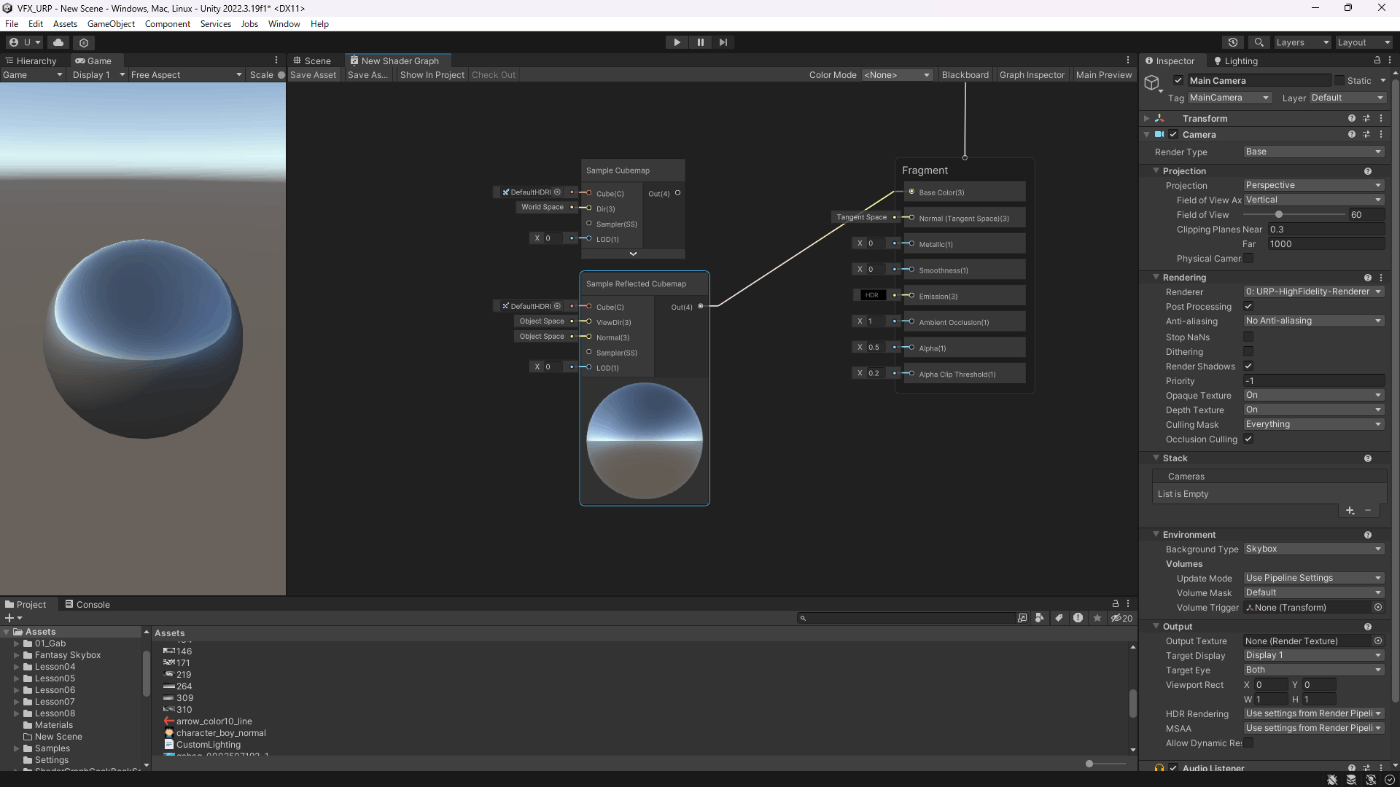The height and width of the screenshot is (787, 1400).
Task: Open Transform component help icon
Action: coord(1352,118)
